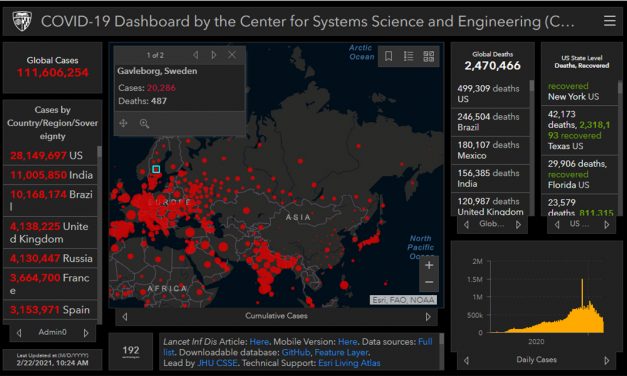
Task: Click the Esri, FAO, NOAA attribution
Action: [x=403, y=300]
